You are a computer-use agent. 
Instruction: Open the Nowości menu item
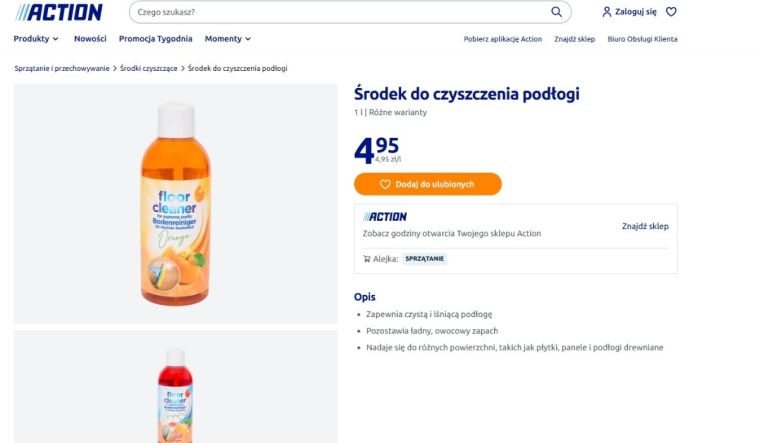tap(90, 39)
